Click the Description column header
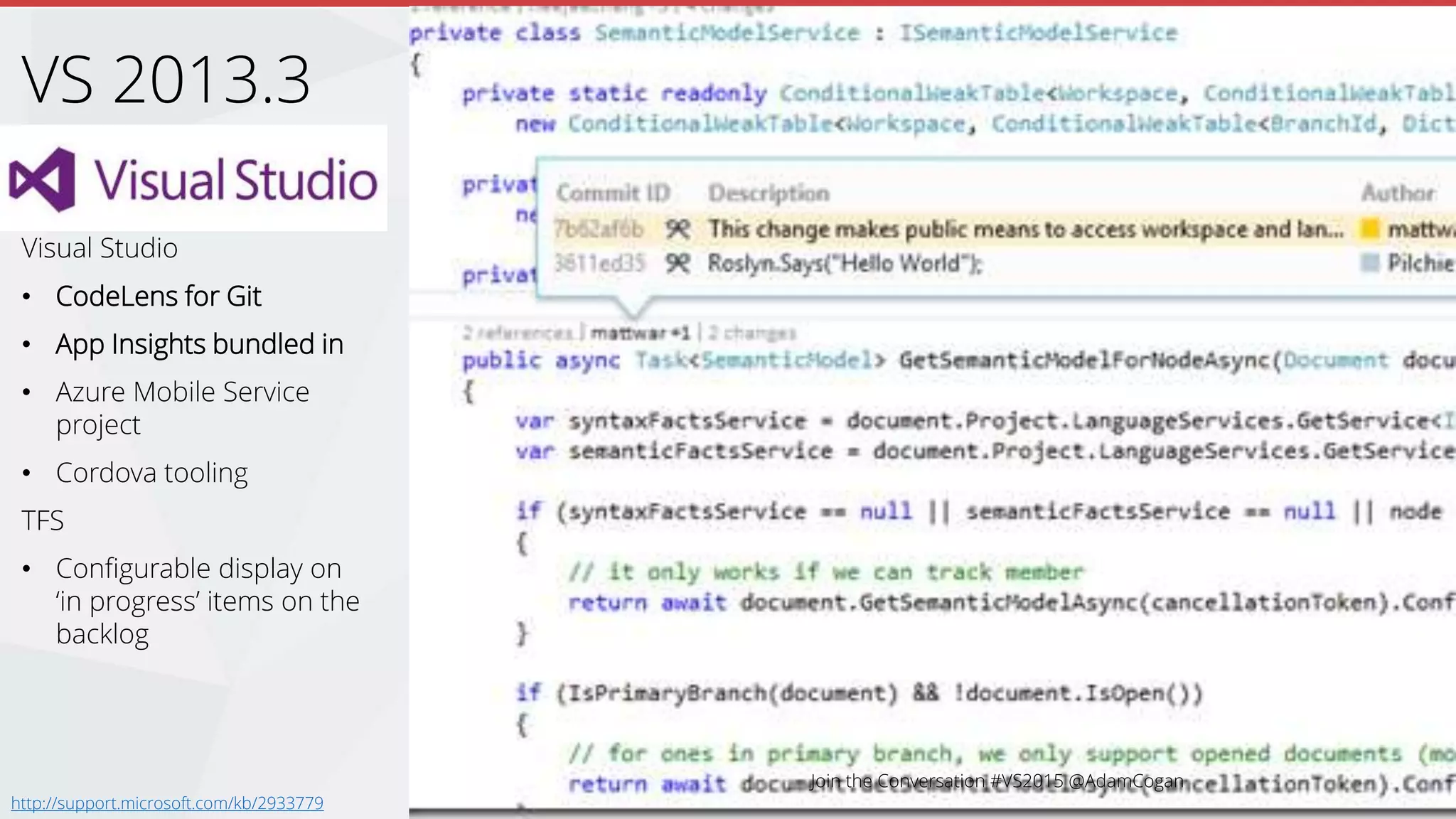 point(769,193)
